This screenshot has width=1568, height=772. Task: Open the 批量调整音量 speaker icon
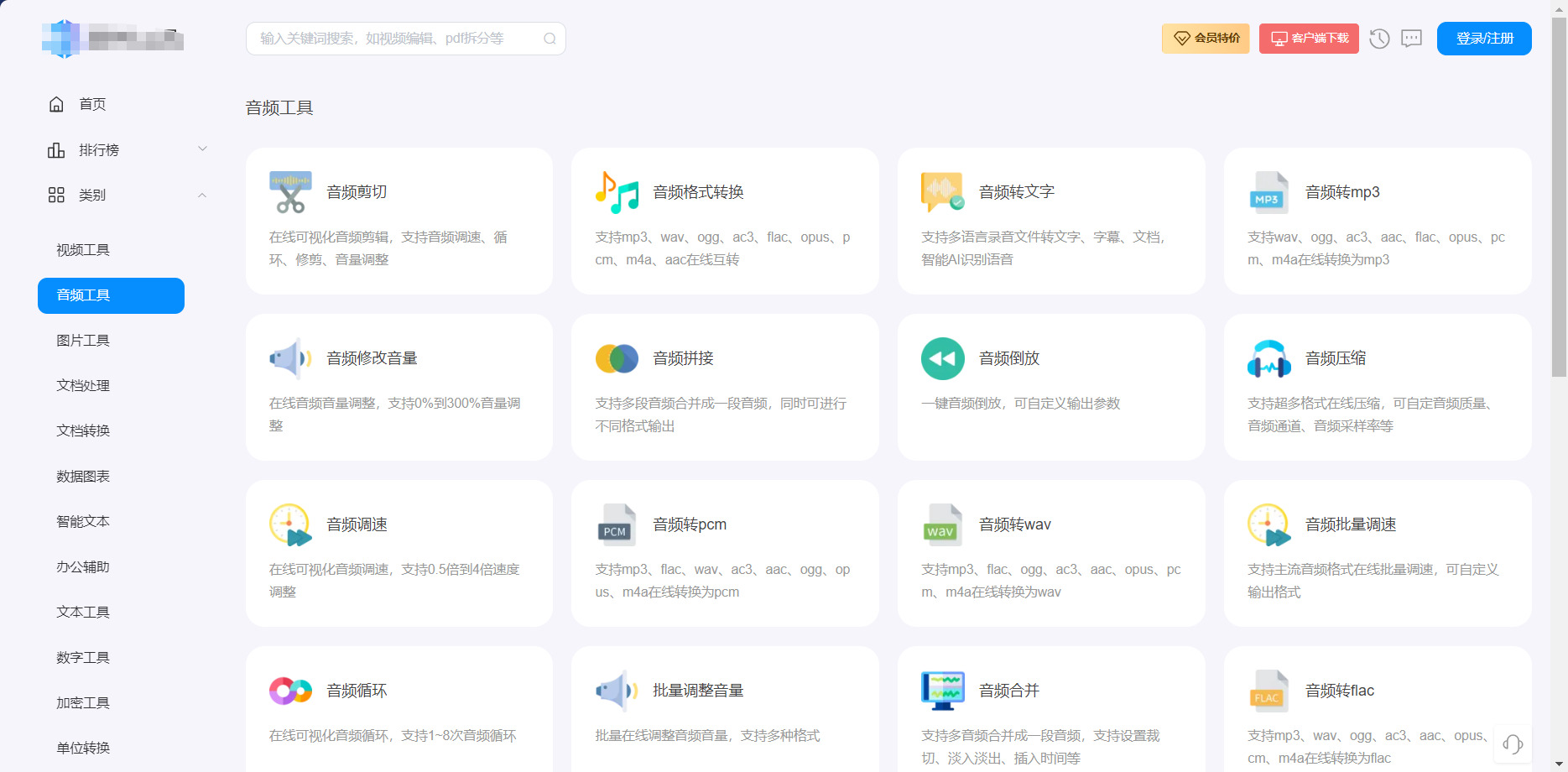point(617,691)
